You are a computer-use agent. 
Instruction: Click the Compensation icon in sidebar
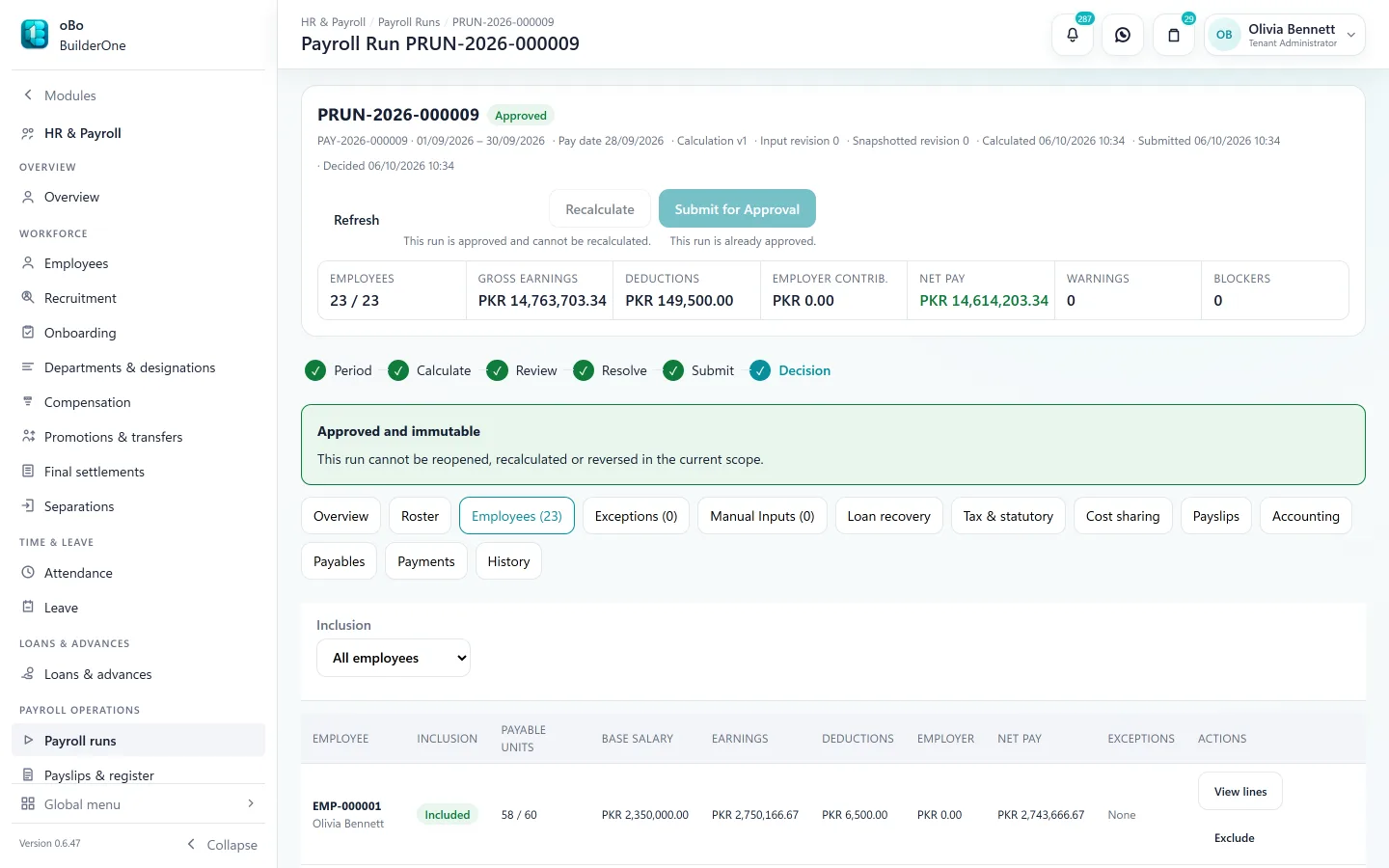tap(28, 402)
